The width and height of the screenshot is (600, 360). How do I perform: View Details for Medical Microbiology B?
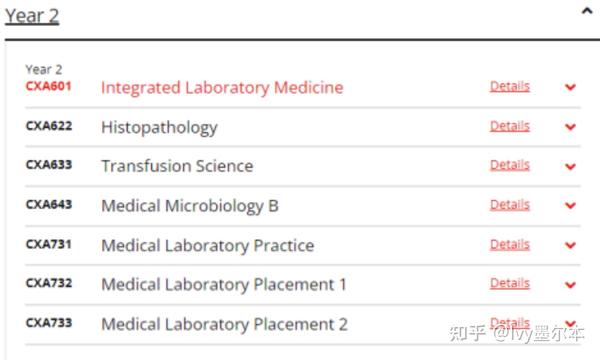tap(510, 205)
